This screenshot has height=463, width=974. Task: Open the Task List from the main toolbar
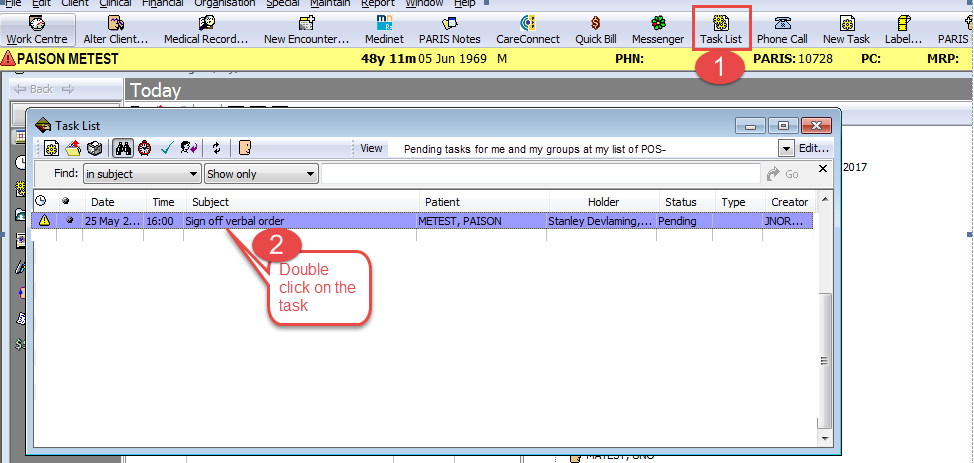(720, 29)
